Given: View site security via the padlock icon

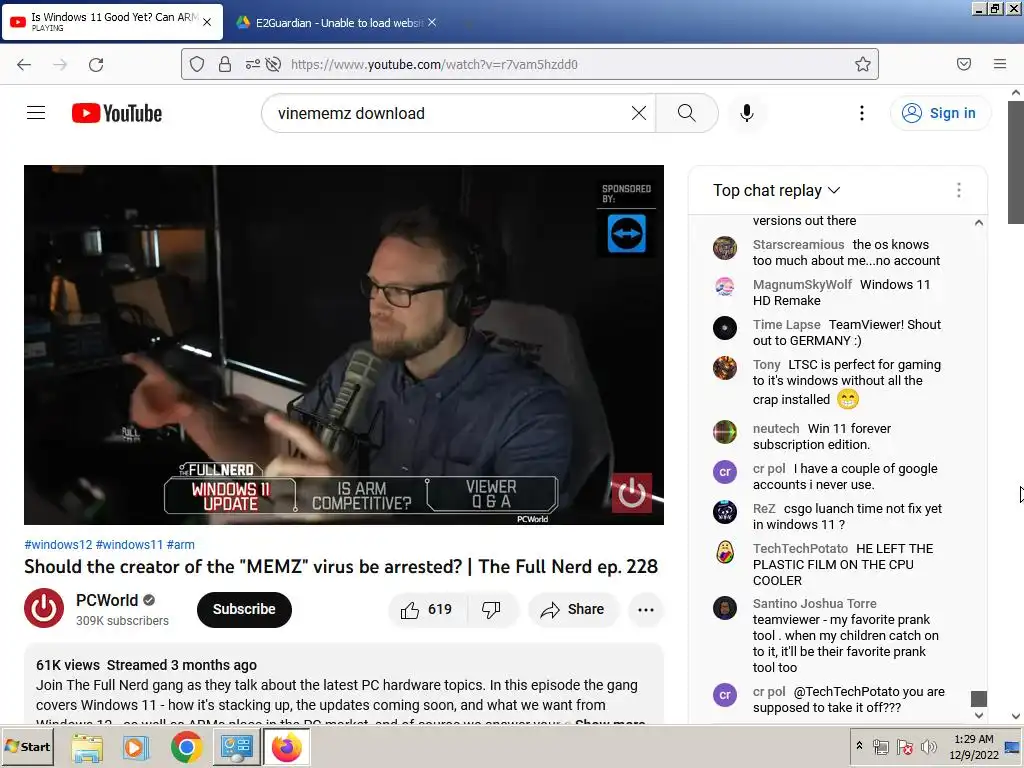Looking at the screenshot, I should [x=225, y=64].
